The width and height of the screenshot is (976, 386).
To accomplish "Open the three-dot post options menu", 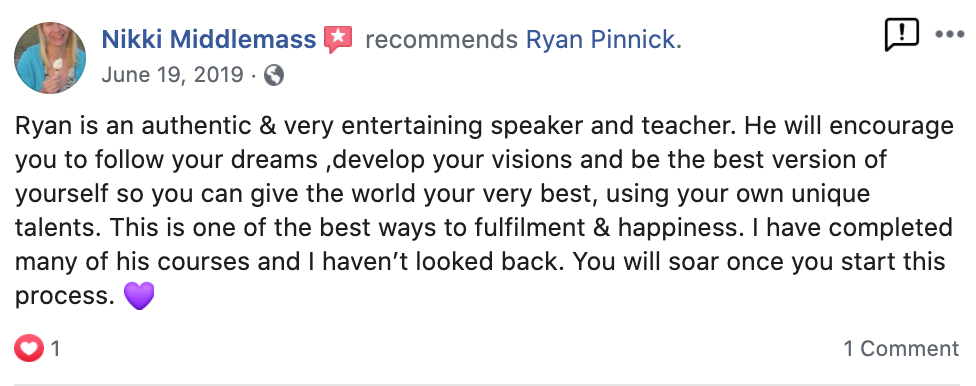I will (x=950, y=35).
